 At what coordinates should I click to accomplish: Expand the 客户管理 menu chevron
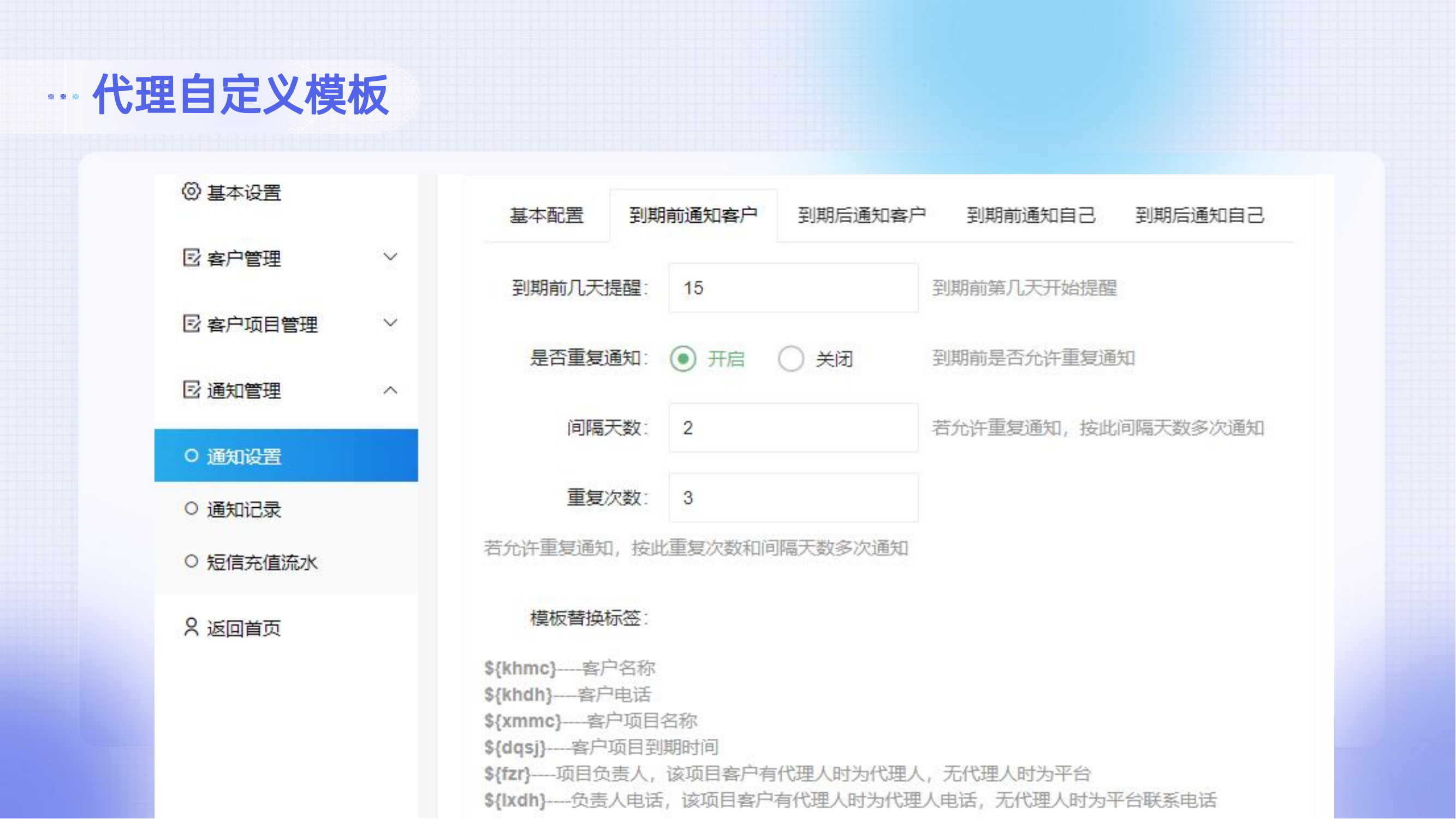coord(390,257)
